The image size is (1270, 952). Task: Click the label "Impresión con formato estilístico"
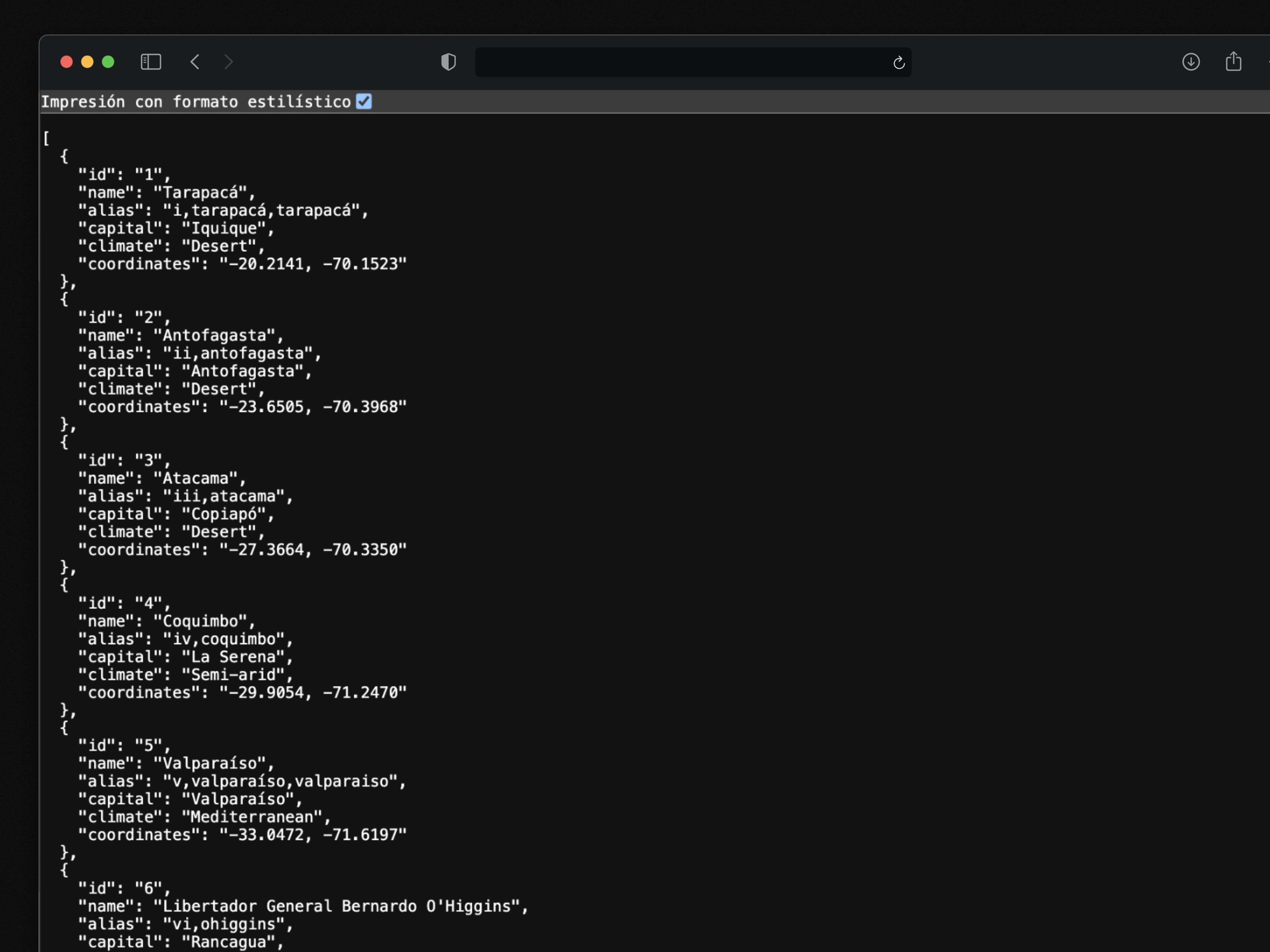(x=196, y=102)
